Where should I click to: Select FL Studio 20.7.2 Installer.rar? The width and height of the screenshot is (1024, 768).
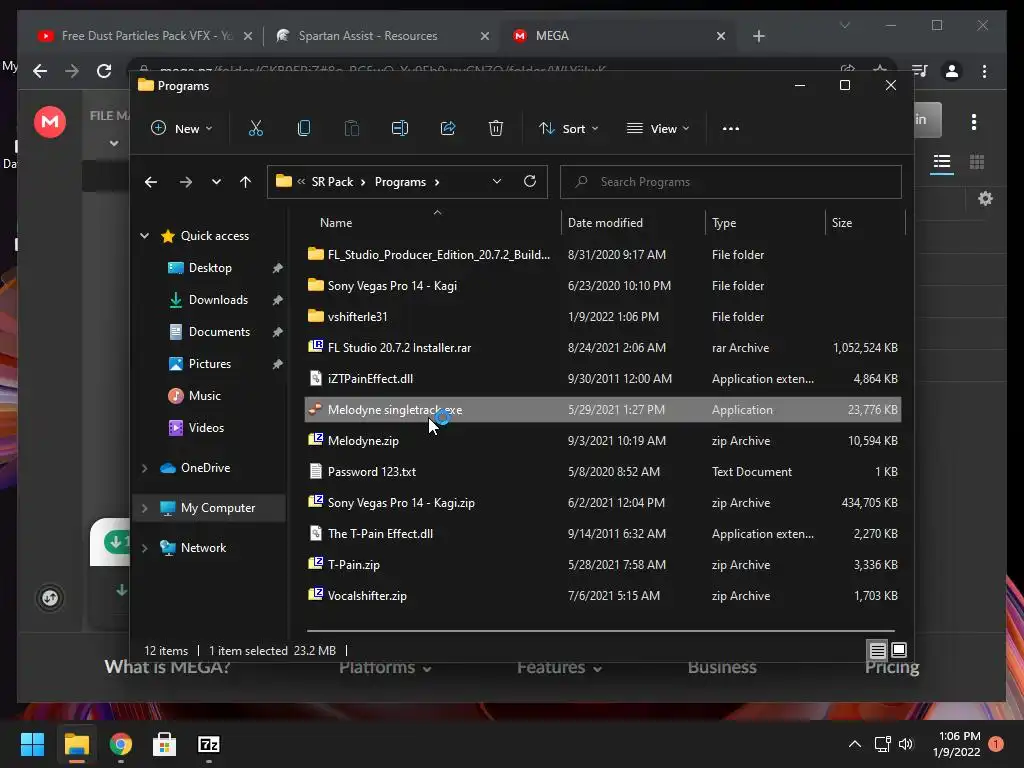[602, 347]
